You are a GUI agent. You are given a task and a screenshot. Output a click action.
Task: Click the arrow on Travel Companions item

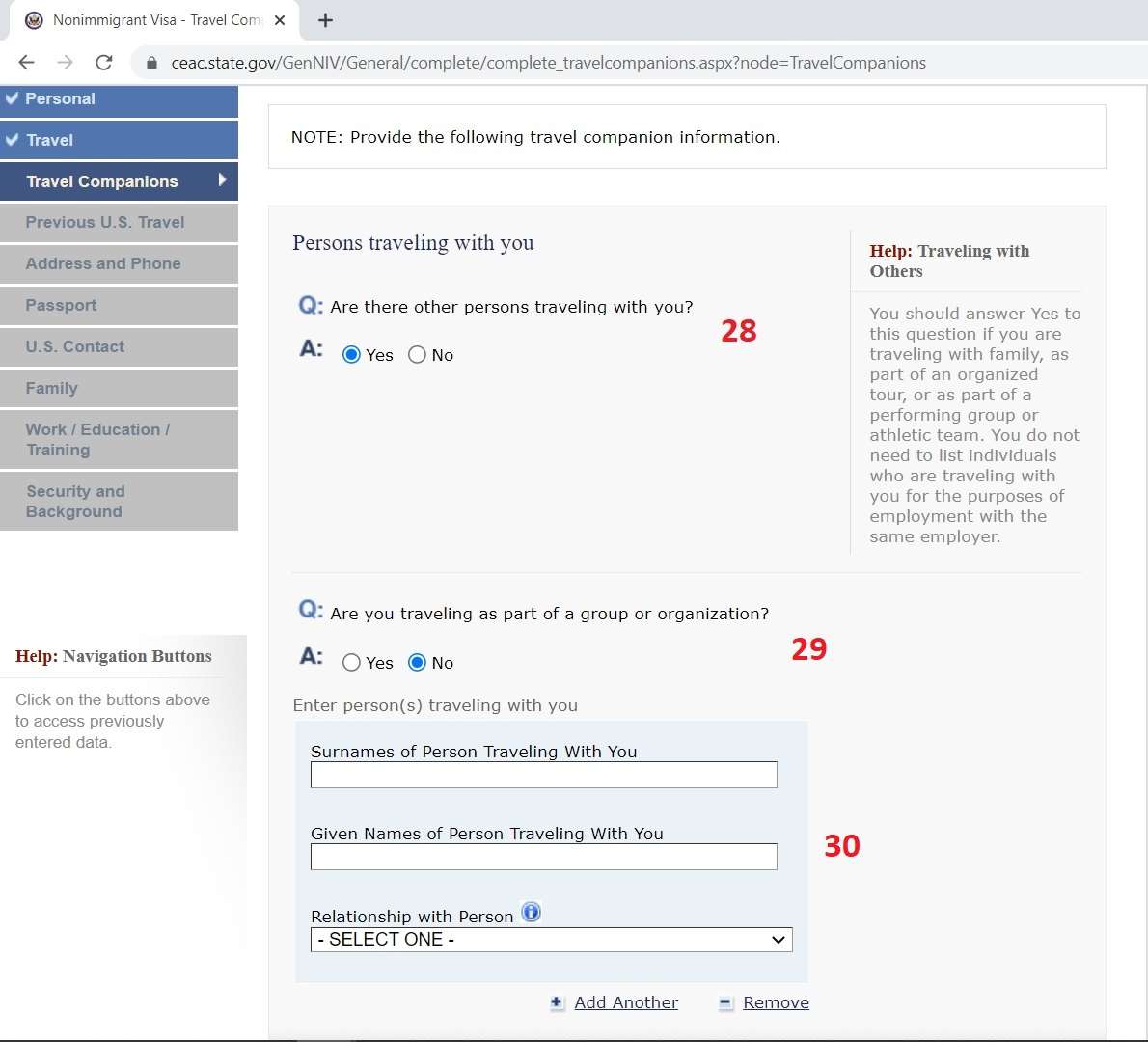coord(222,180)
